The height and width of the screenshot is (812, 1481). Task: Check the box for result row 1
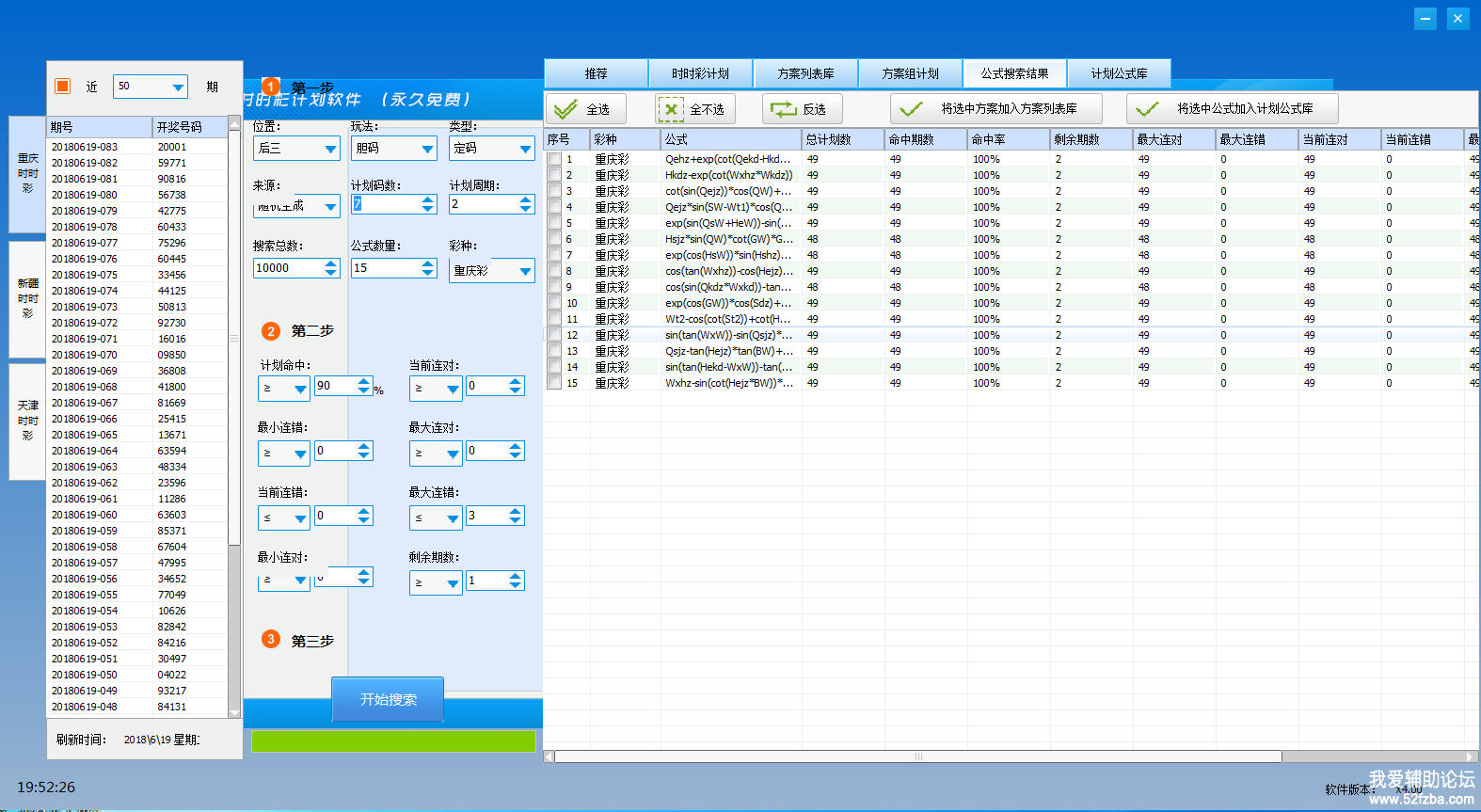point(555,160)
